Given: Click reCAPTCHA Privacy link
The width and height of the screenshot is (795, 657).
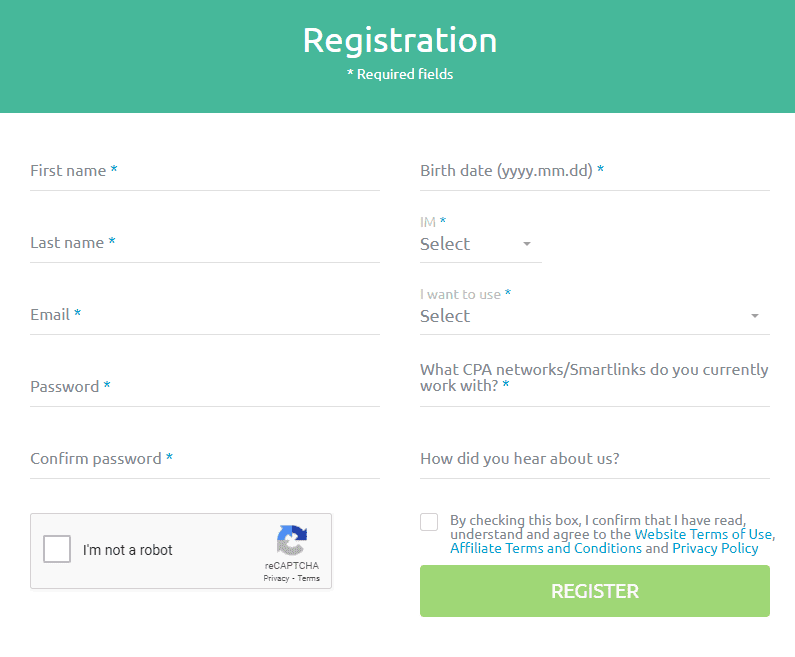Looking at the screenshot, I should coord(276,578).
